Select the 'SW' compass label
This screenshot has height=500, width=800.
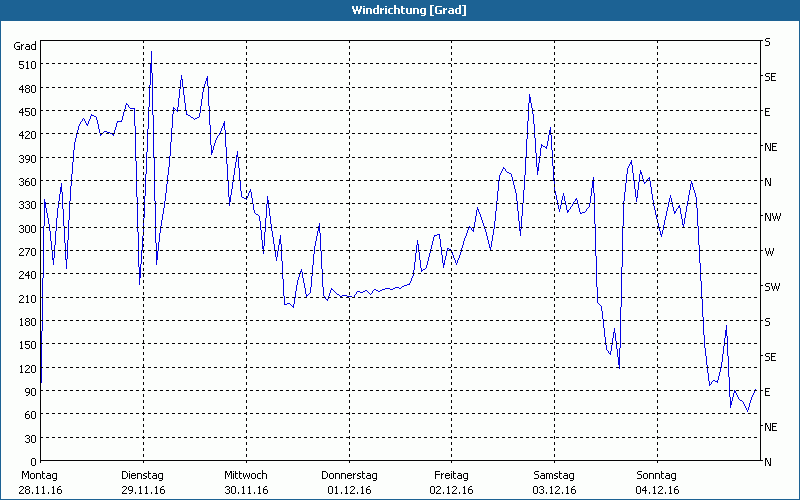coord(772,287)
